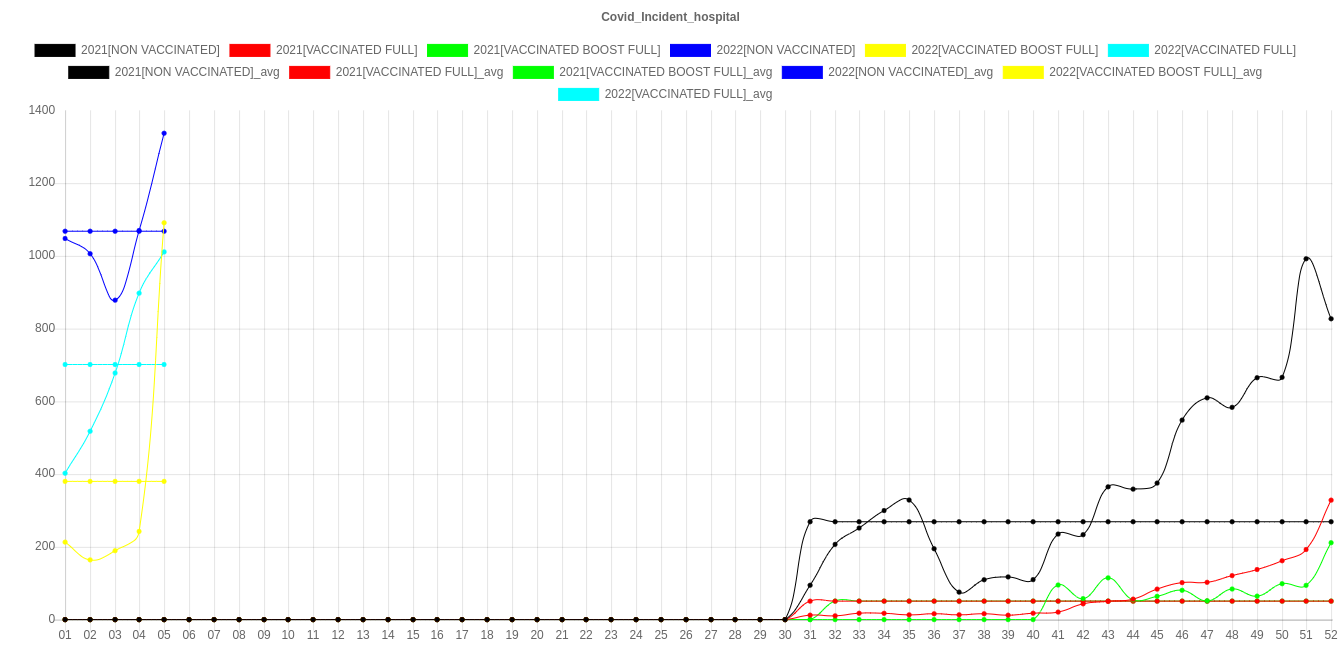Click the 2021[NON VACCINATED]_avg legend label
The image size is (1341, 670).
pos(197,72)
